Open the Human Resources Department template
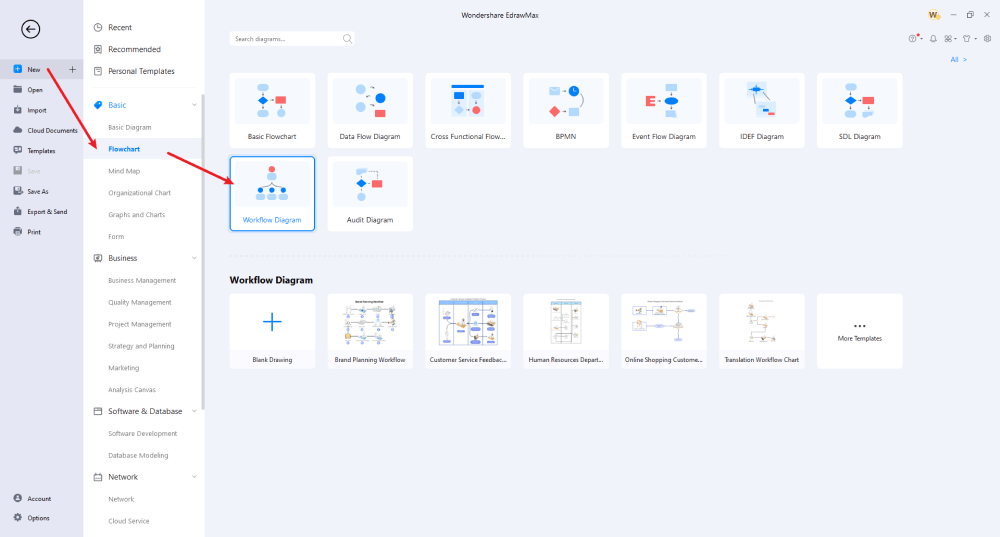The width and height of the screenshot is (1000, 537). (x=566, y=331)
